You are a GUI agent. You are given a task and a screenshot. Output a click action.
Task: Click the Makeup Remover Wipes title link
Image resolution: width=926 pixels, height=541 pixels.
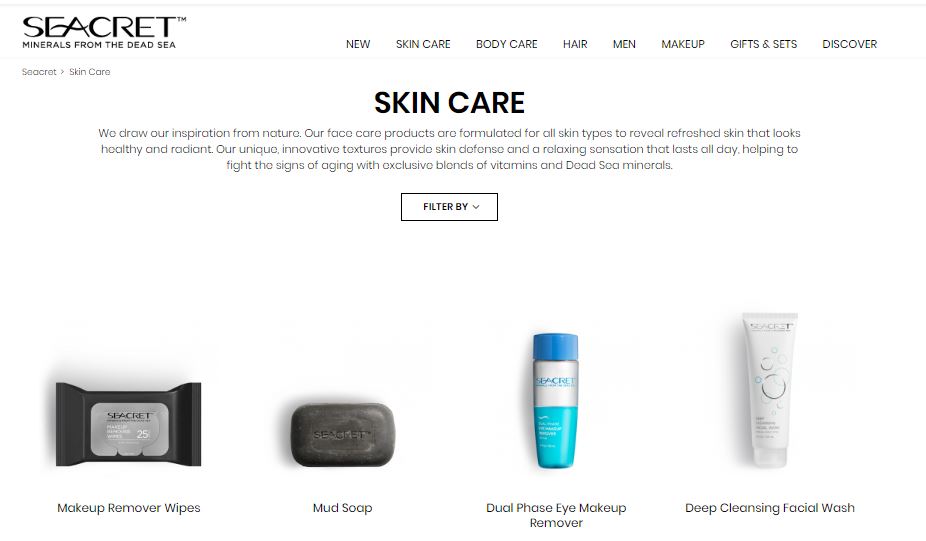click(129, 508)
